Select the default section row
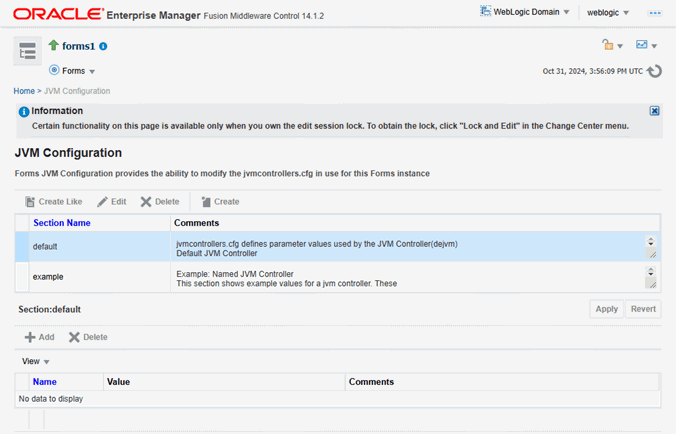The image size is (676, 434). coord(338,247)
